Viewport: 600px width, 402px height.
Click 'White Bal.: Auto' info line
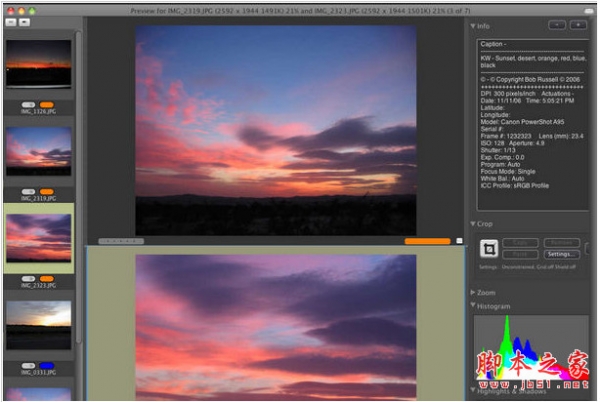tap(502, 179)
